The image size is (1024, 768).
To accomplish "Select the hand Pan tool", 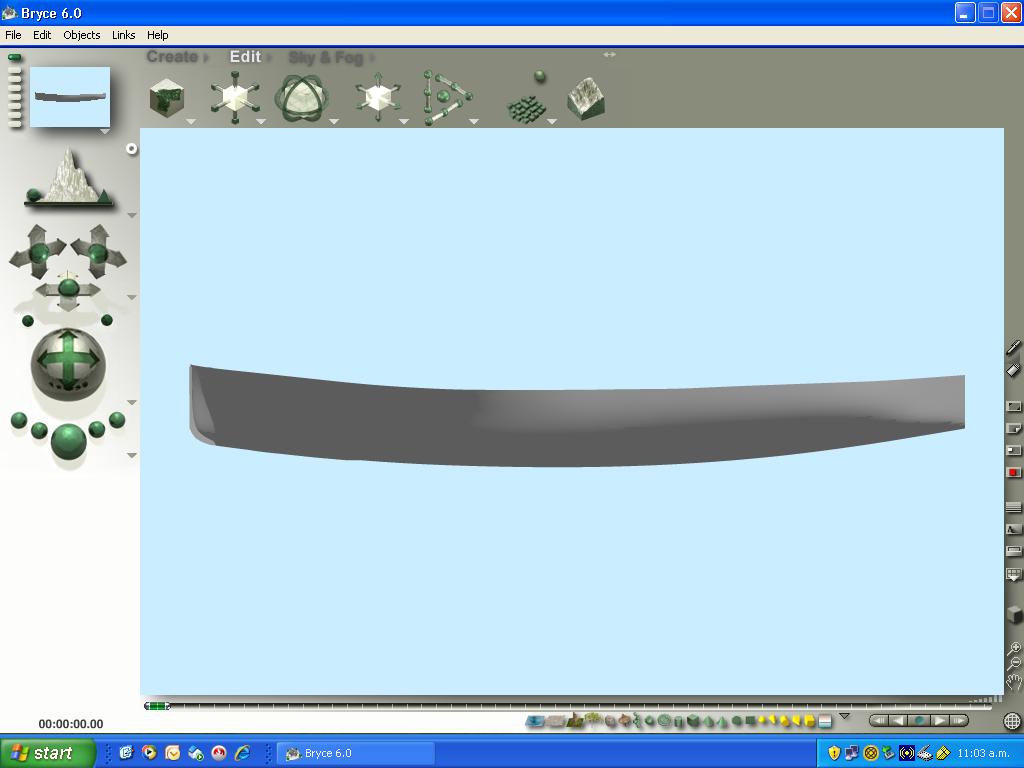I will pyautogui.click(x=1014, y=682).
